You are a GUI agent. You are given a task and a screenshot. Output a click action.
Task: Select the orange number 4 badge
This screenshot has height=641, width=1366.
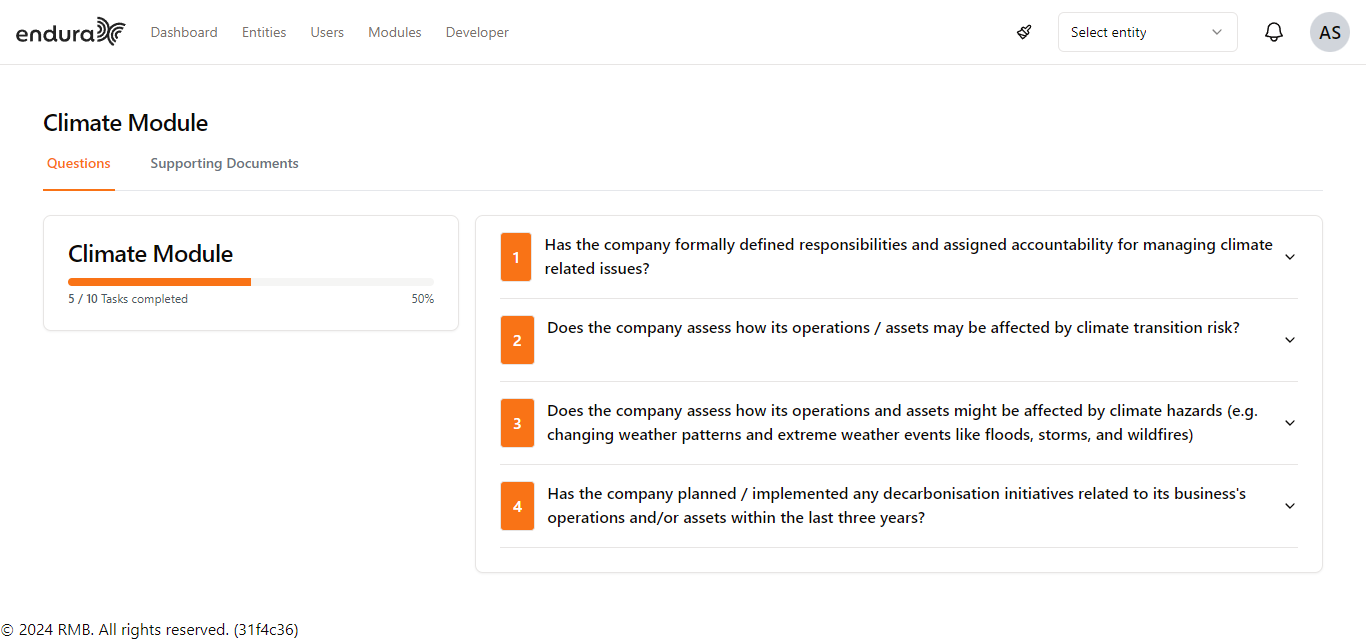[x=517, y=506]
